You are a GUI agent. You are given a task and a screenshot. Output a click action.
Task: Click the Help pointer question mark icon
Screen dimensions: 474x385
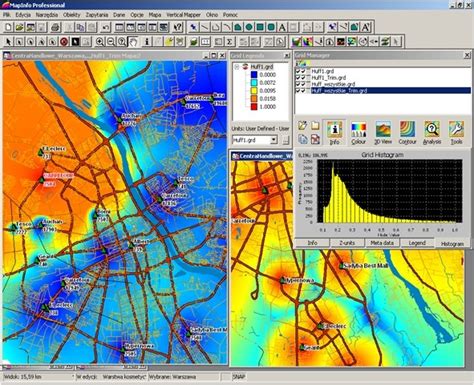coord(178,27)
